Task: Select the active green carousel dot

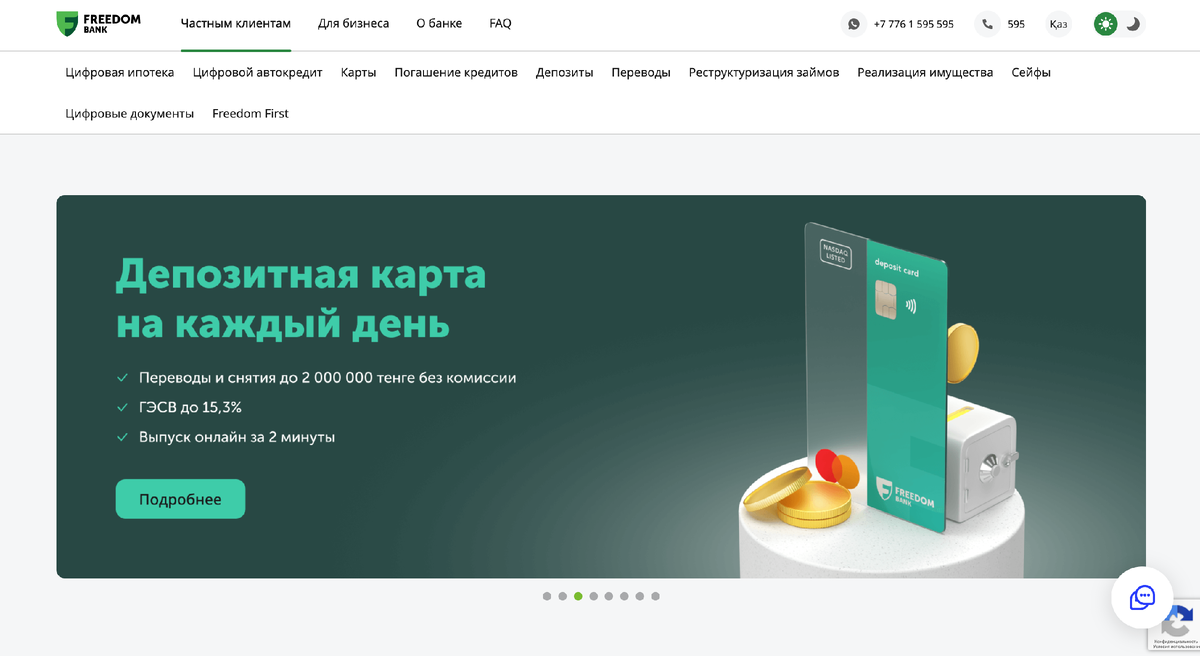Action: (578, 596)
